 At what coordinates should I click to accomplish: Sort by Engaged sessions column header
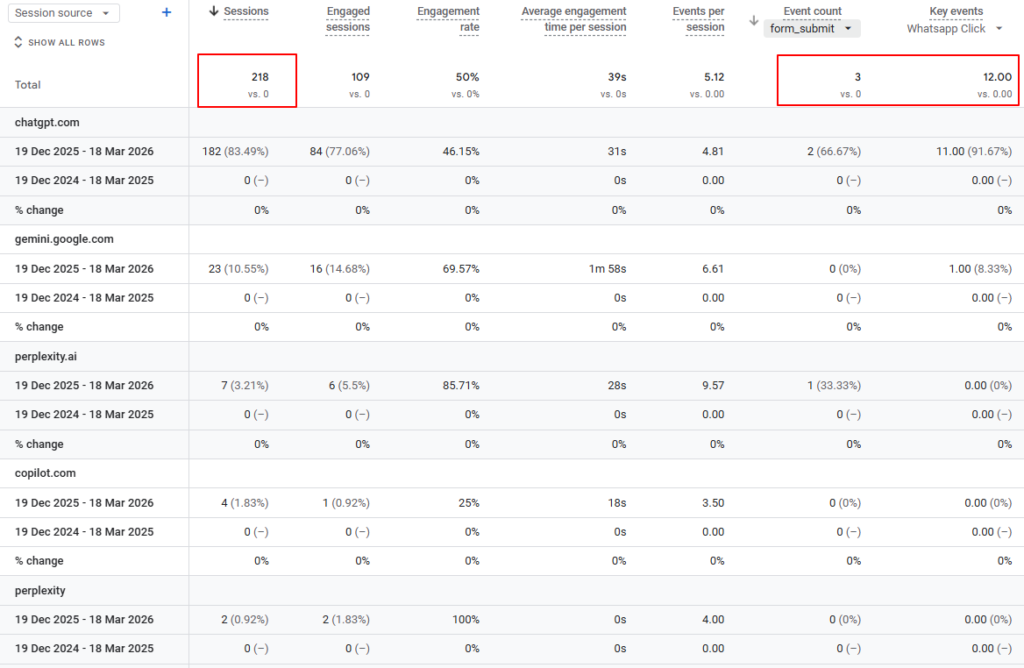[x=347, y=19]
